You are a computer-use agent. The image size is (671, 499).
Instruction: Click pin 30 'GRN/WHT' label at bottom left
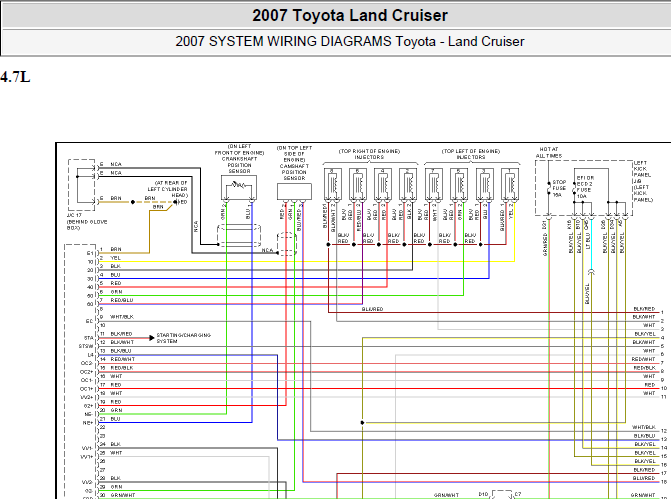[123, 495]
